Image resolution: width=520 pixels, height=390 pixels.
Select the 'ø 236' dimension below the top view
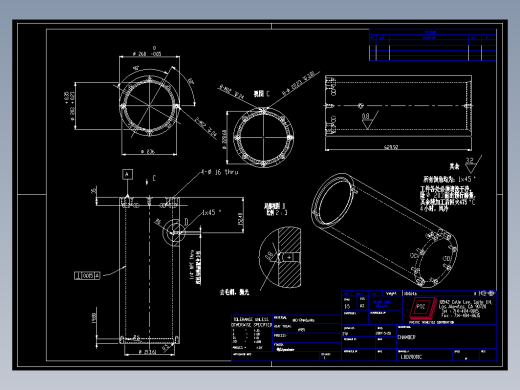pos(147,152)
